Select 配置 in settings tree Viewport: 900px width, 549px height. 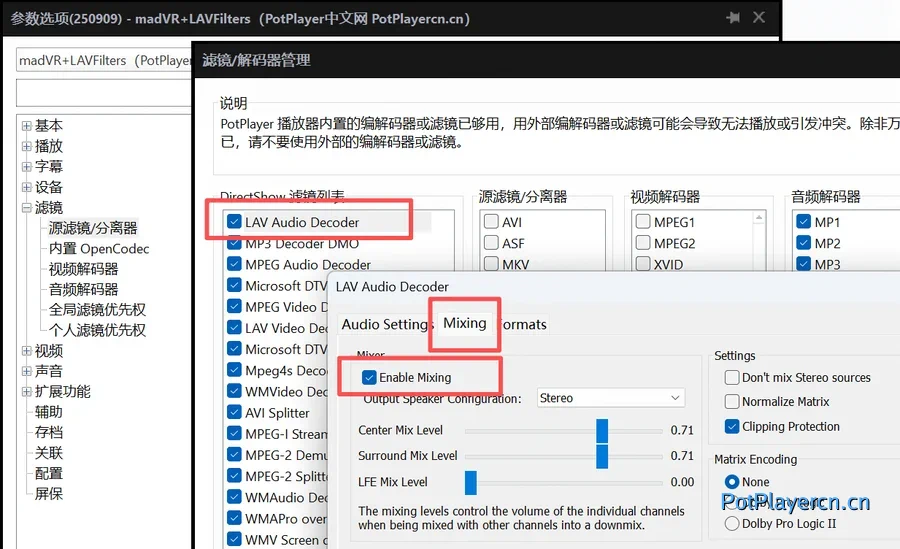click(x=48, y=473)
